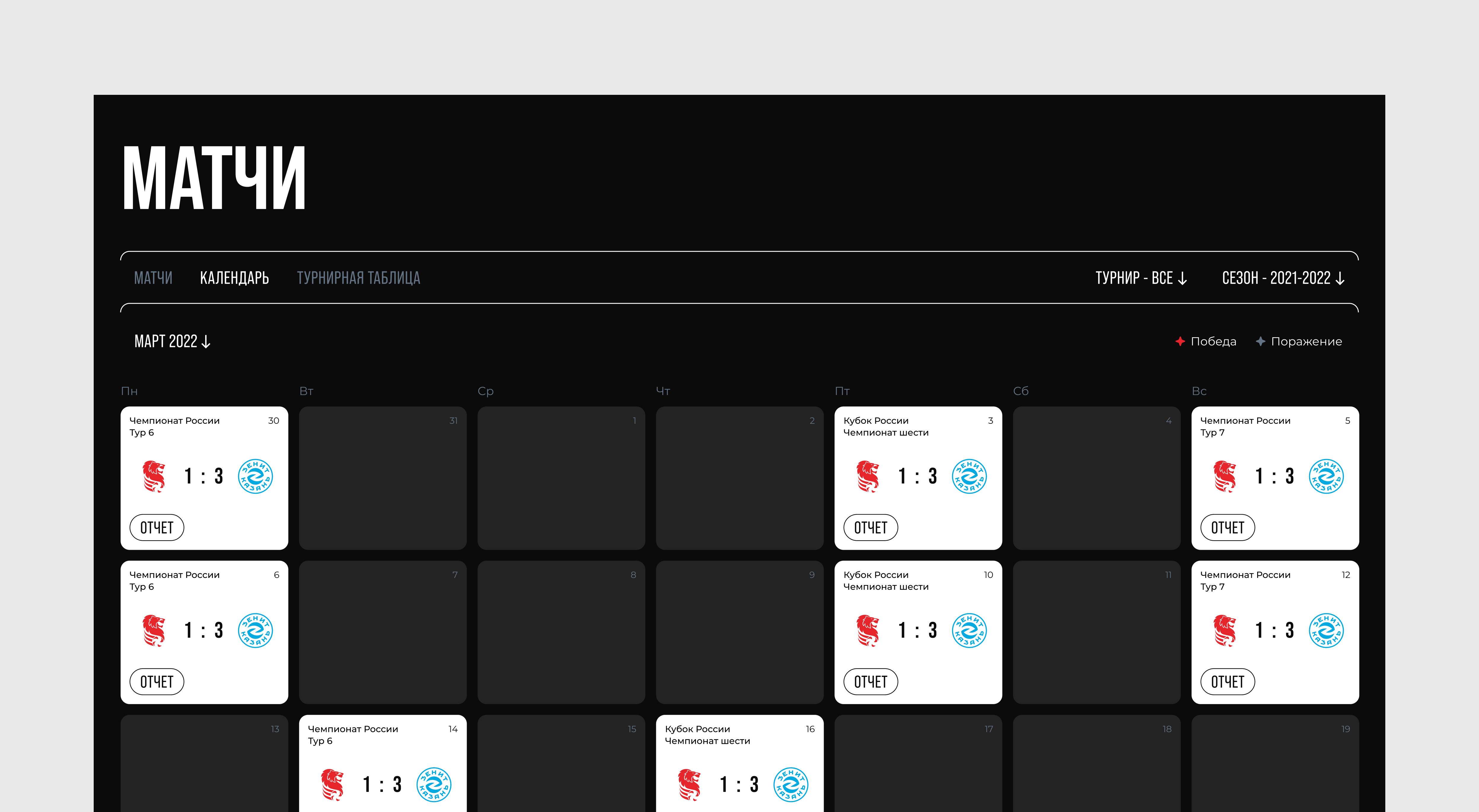
Task: Select the empty day 9 cell
Action: [740, 632]
